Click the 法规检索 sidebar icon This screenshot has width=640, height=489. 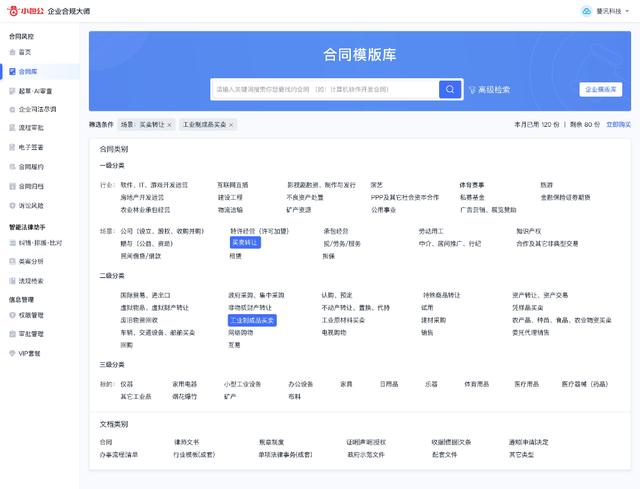[12, 281]
